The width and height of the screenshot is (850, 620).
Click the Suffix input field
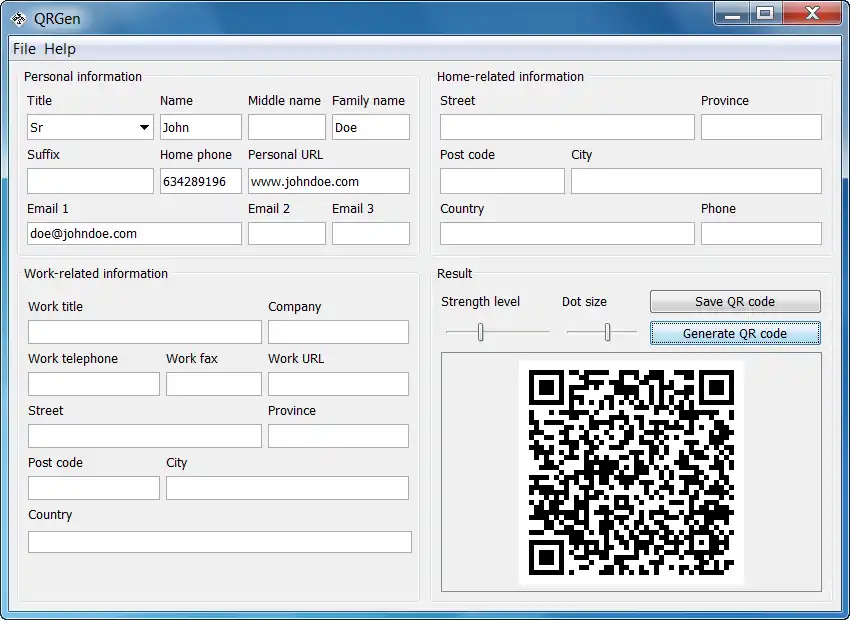pos(91,181)
